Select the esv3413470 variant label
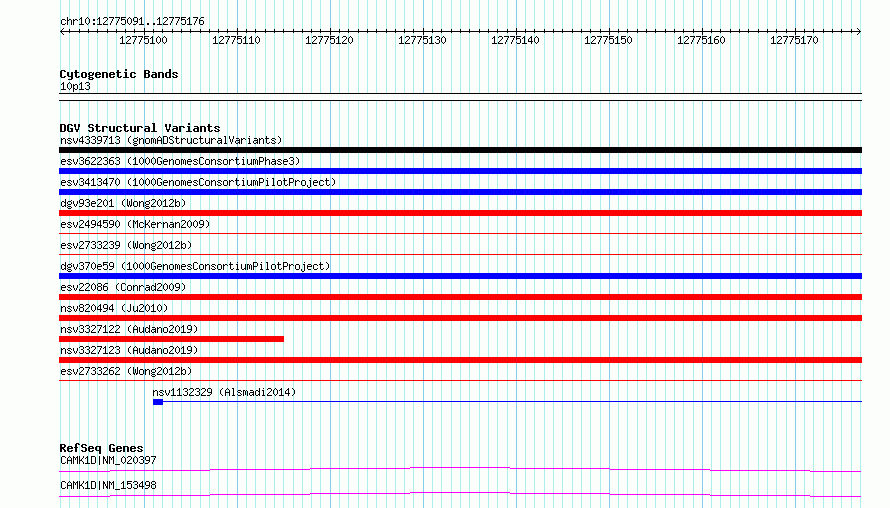 pos(198,182)
